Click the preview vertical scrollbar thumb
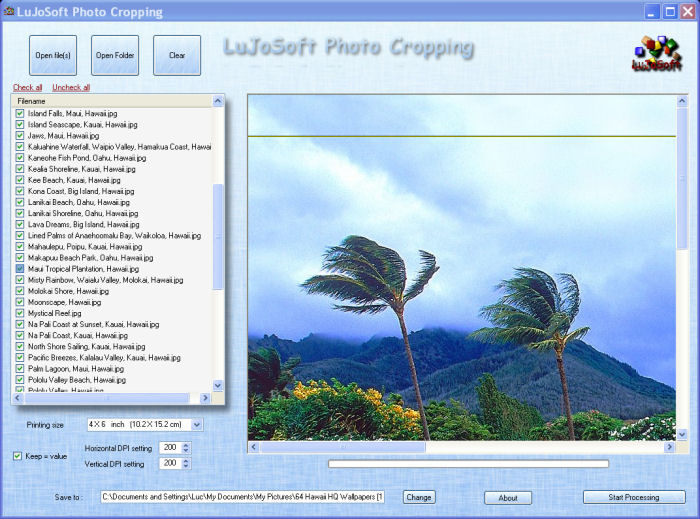This screenshot has height=519, width=700. click(682, 179)
